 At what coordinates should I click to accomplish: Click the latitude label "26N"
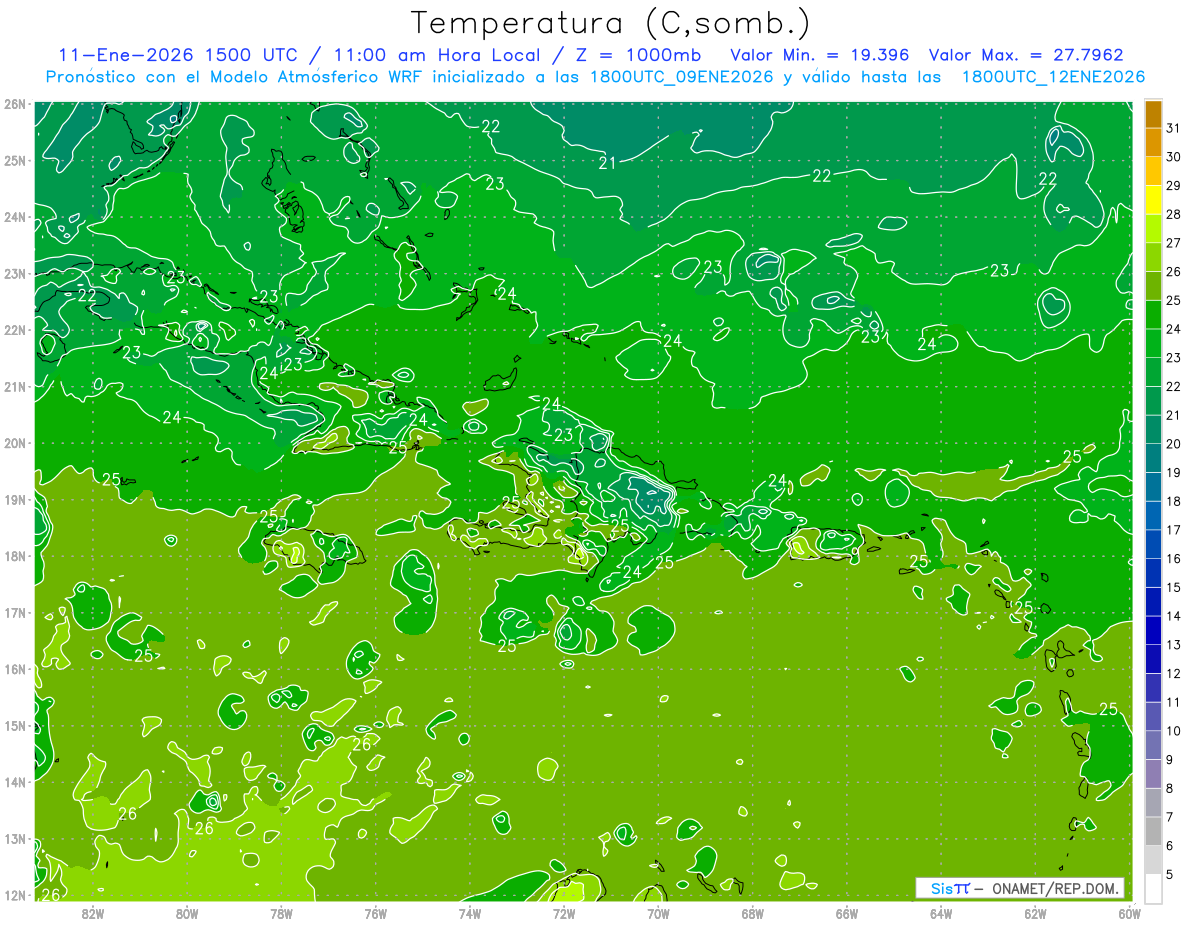[14, 104]
